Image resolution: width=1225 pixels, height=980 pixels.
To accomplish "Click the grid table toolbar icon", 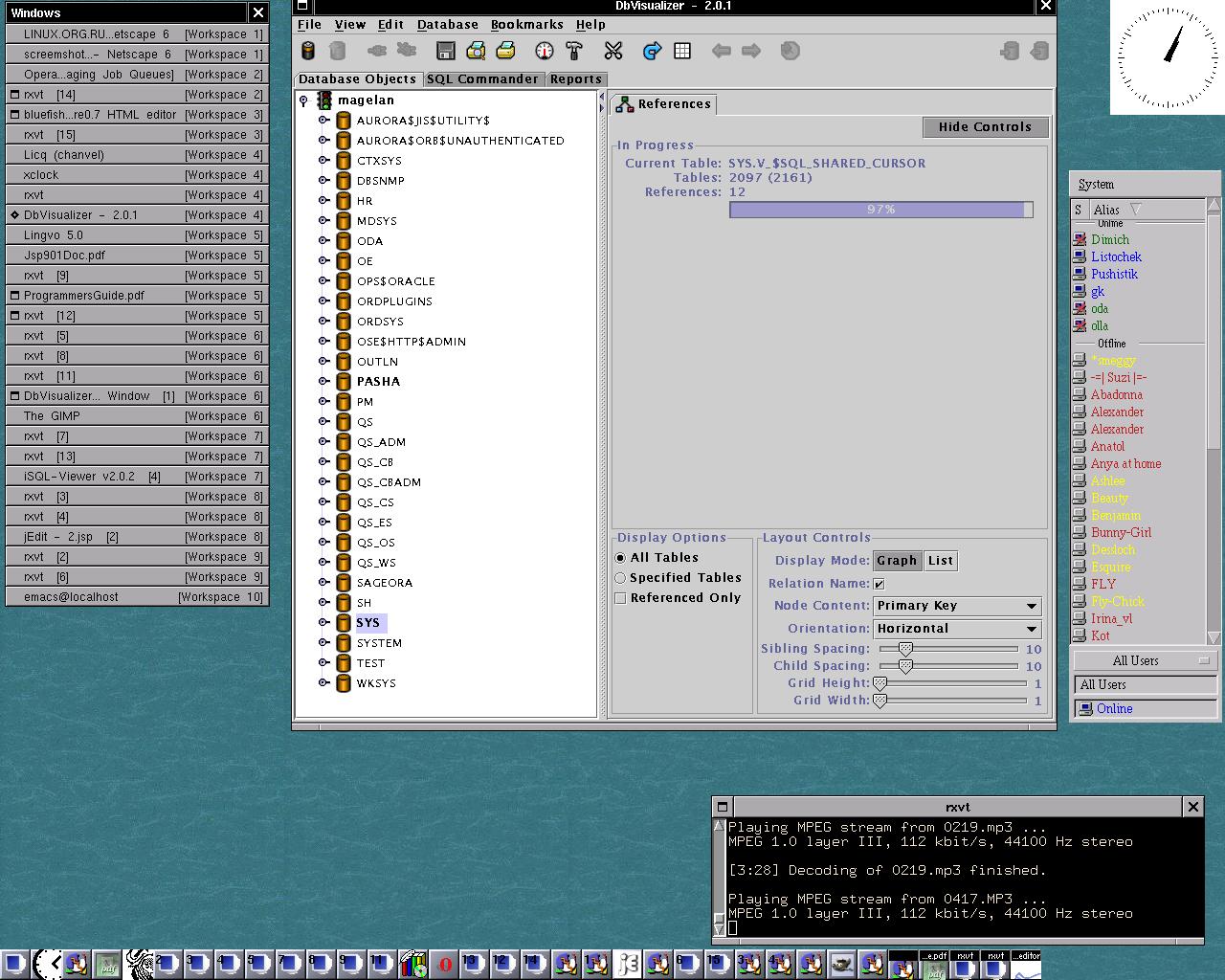I will pos(682,51).
